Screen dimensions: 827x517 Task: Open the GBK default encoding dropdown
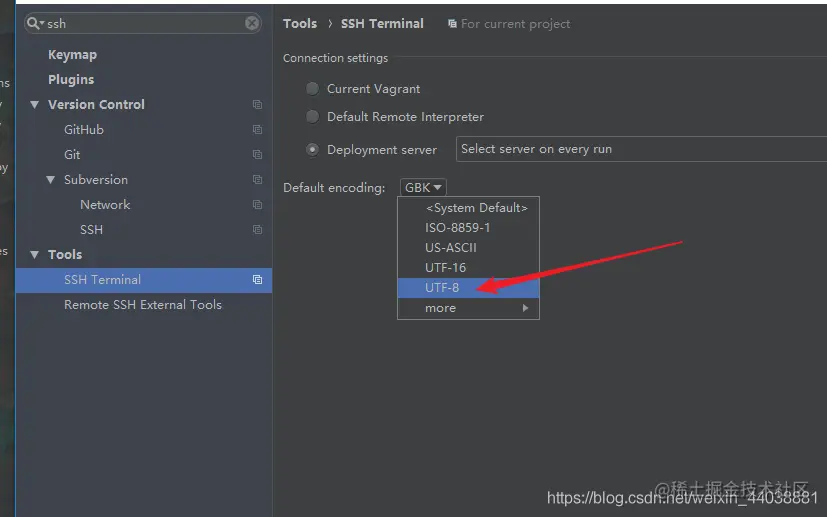point(423,188)
